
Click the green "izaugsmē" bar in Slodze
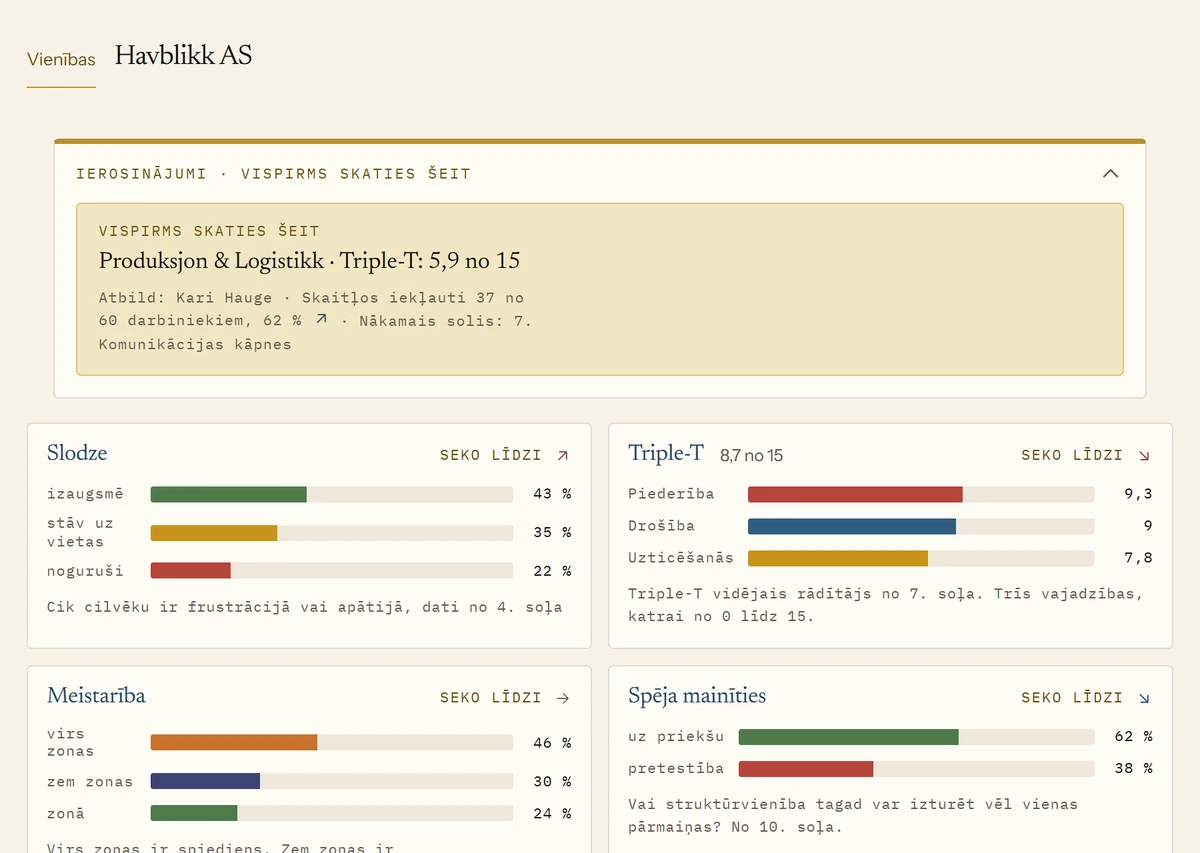point(229,494)
